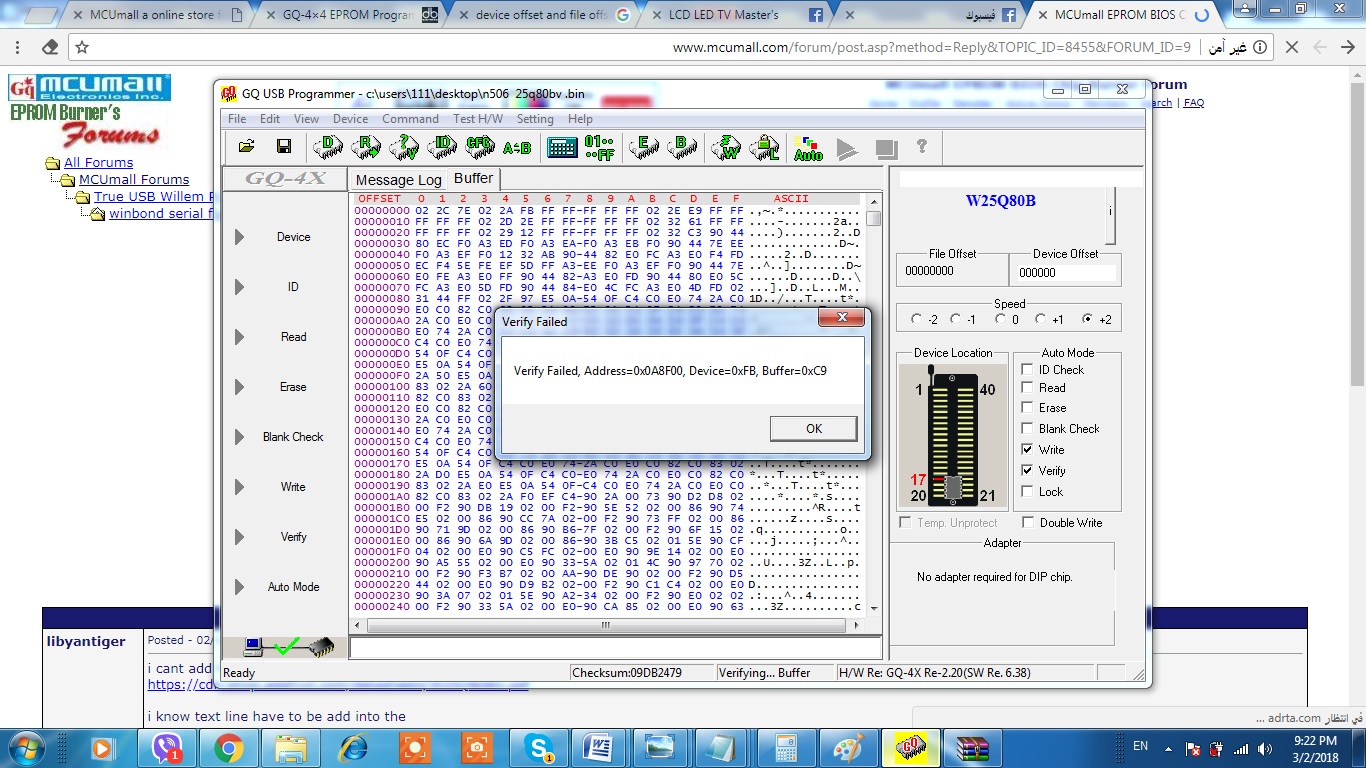Image resolution: width=1366 pixels, height=768 pixels.
Task: Enable the ID Check checkbox
Action: click(1027, 369)
